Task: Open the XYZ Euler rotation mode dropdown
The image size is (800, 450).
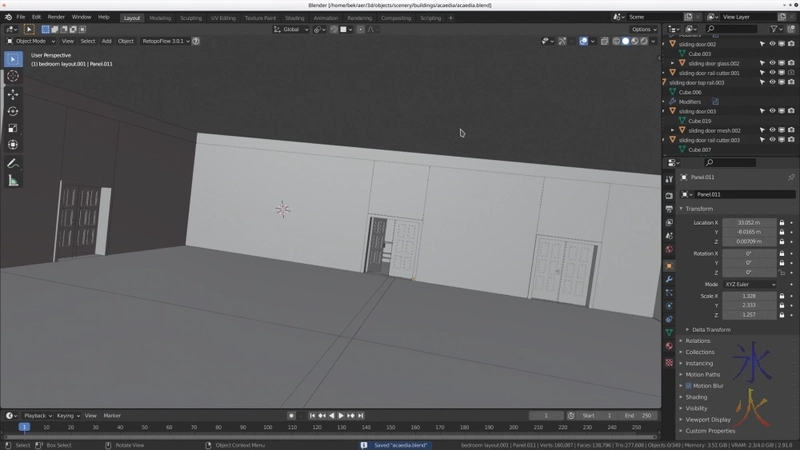Action: (748, 284)
